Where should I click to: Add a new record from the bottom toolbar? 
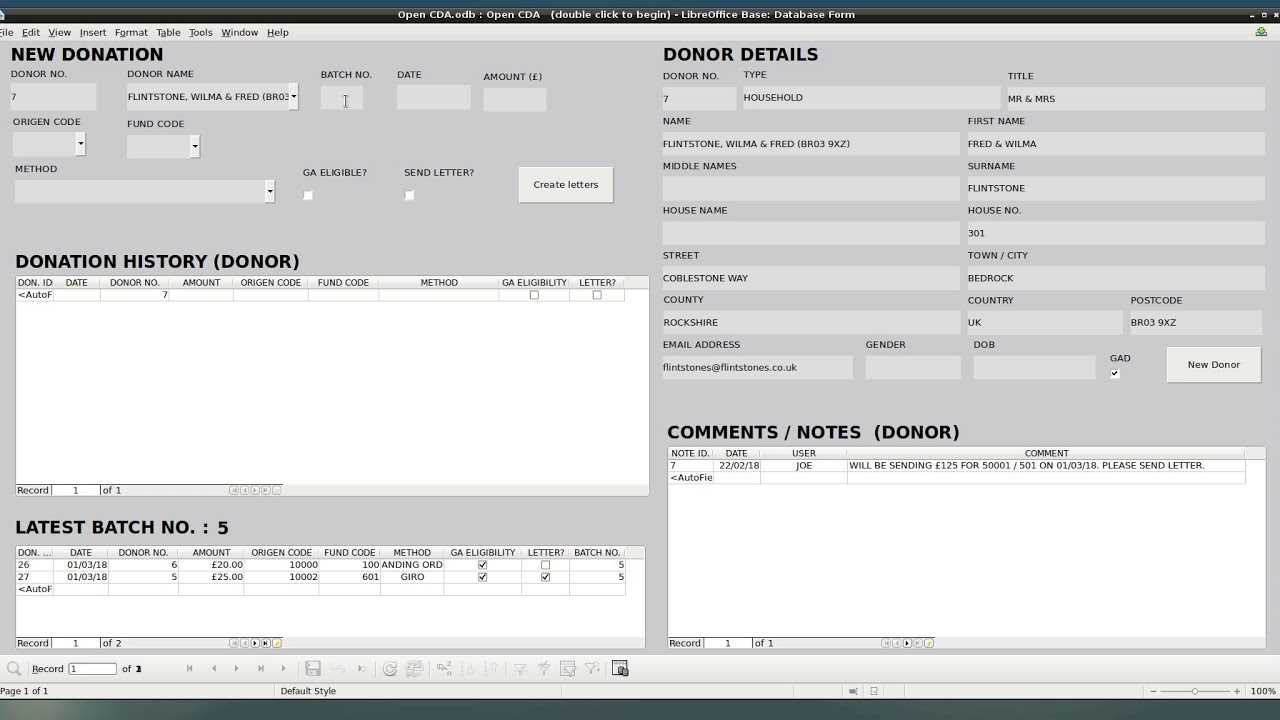click(283, 669)
